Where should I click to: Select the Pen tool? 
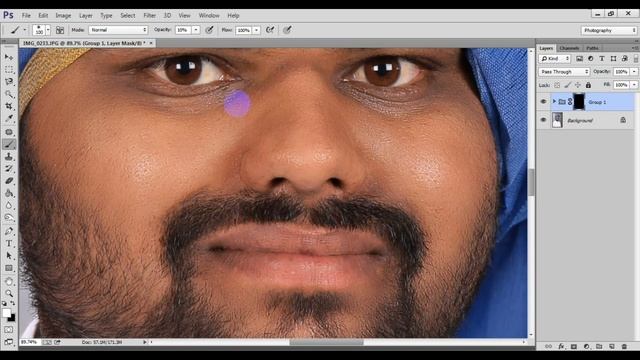[9, 231]
